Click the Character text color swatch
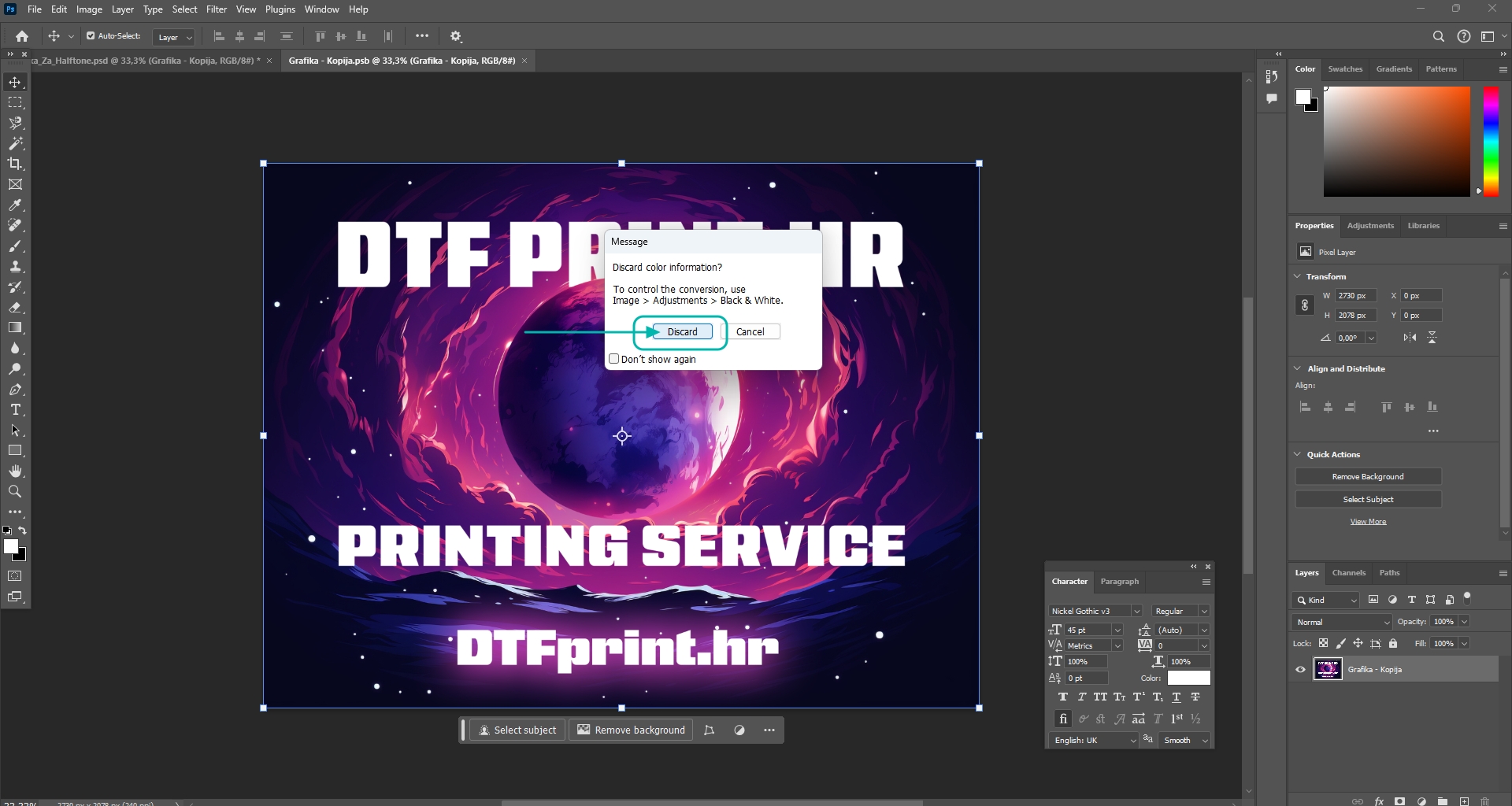The image size is (1512, 806). (1188, 678)
